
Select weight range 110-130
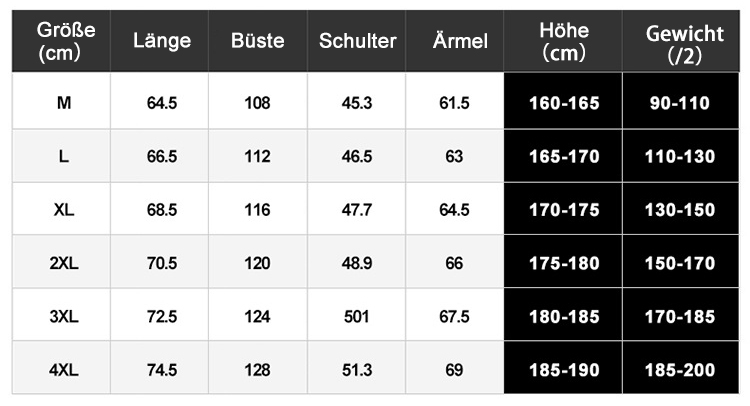click(x=680, y=156)
